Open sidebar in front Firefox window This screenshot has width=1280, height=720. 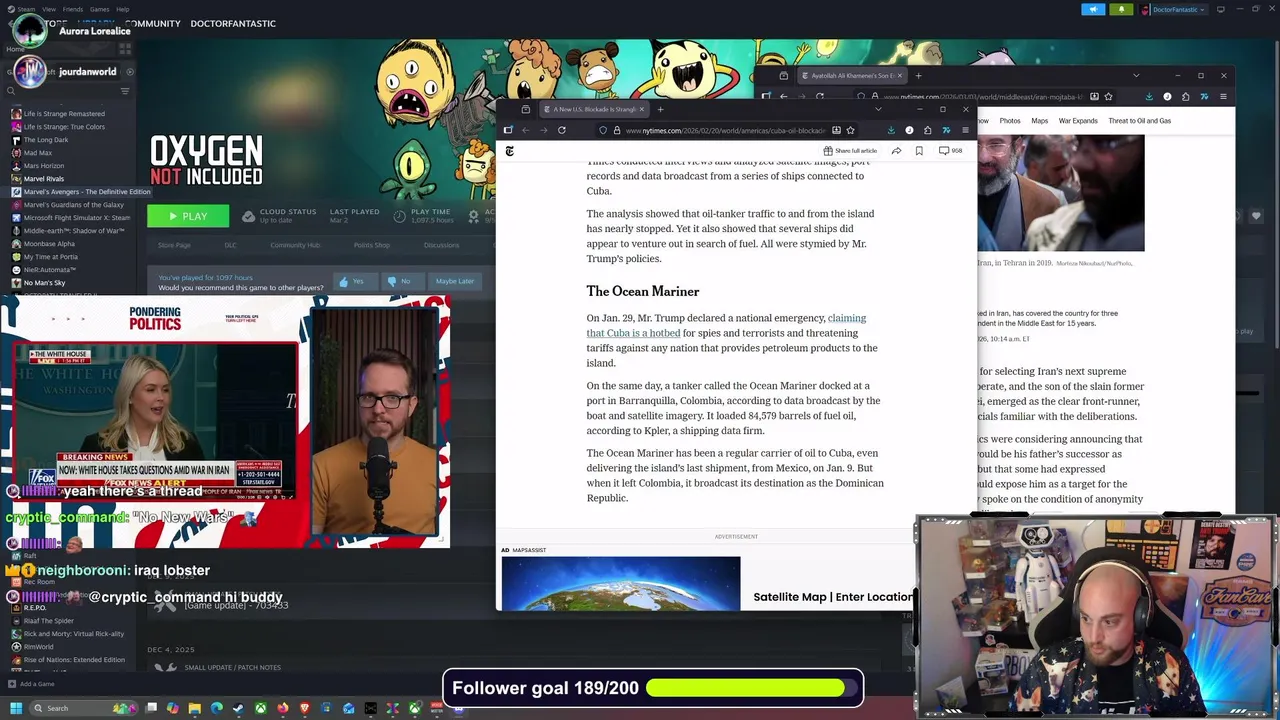(508, 130)
